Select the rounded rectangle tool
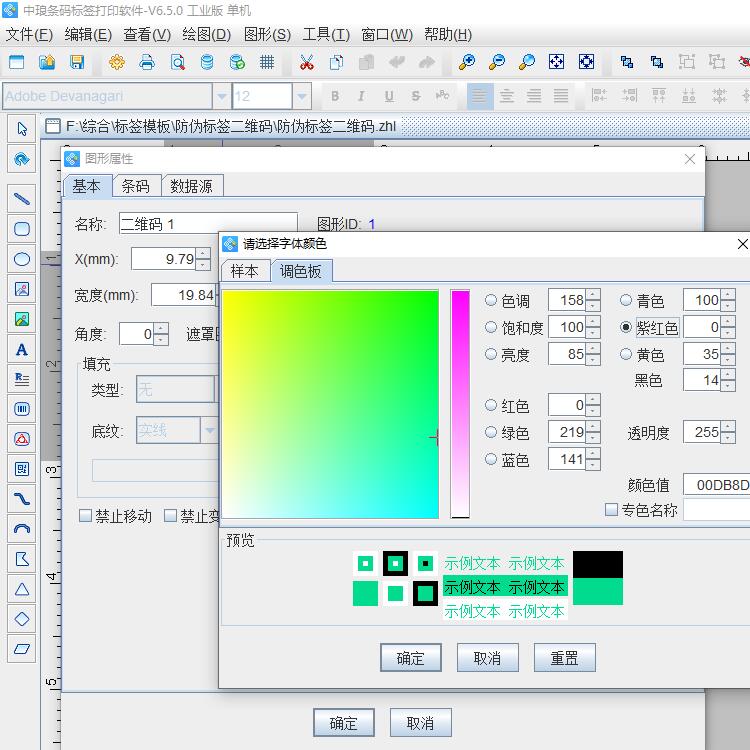The image size is (750, 750). [22, 229]
